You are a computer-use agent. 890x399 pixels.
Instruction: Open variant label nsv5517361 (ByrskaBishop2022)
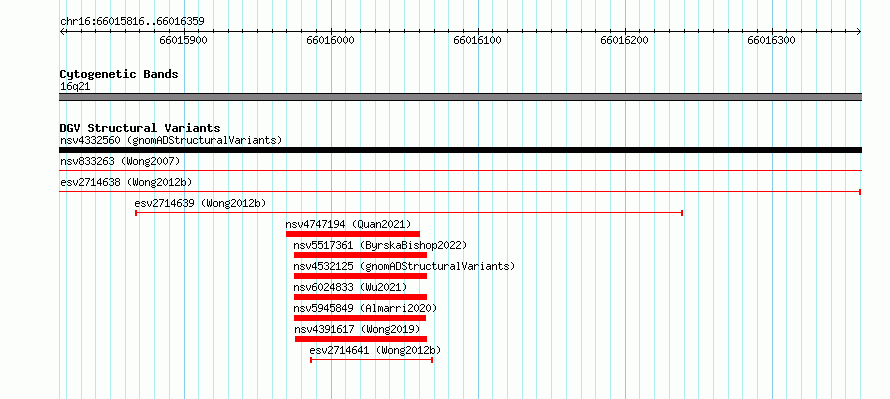pos(380,245)
